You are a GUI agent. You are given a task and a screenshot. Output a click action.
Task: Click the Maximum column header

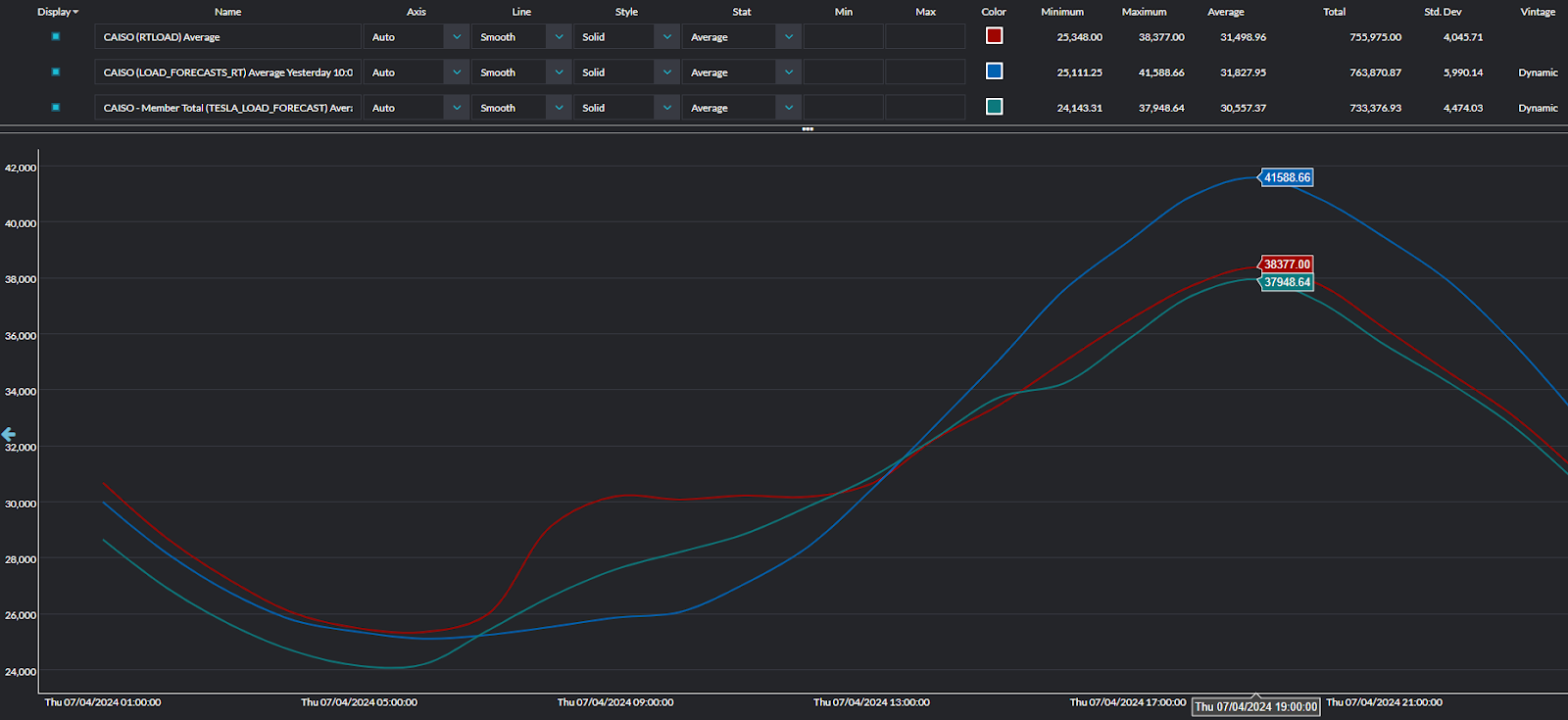point(1144,12)
